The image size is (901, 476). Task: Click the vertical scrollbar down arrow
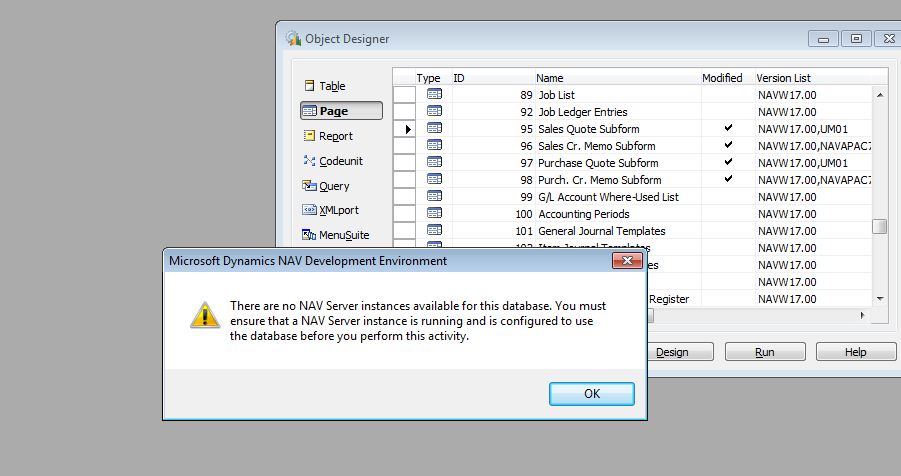click(880, 299)
